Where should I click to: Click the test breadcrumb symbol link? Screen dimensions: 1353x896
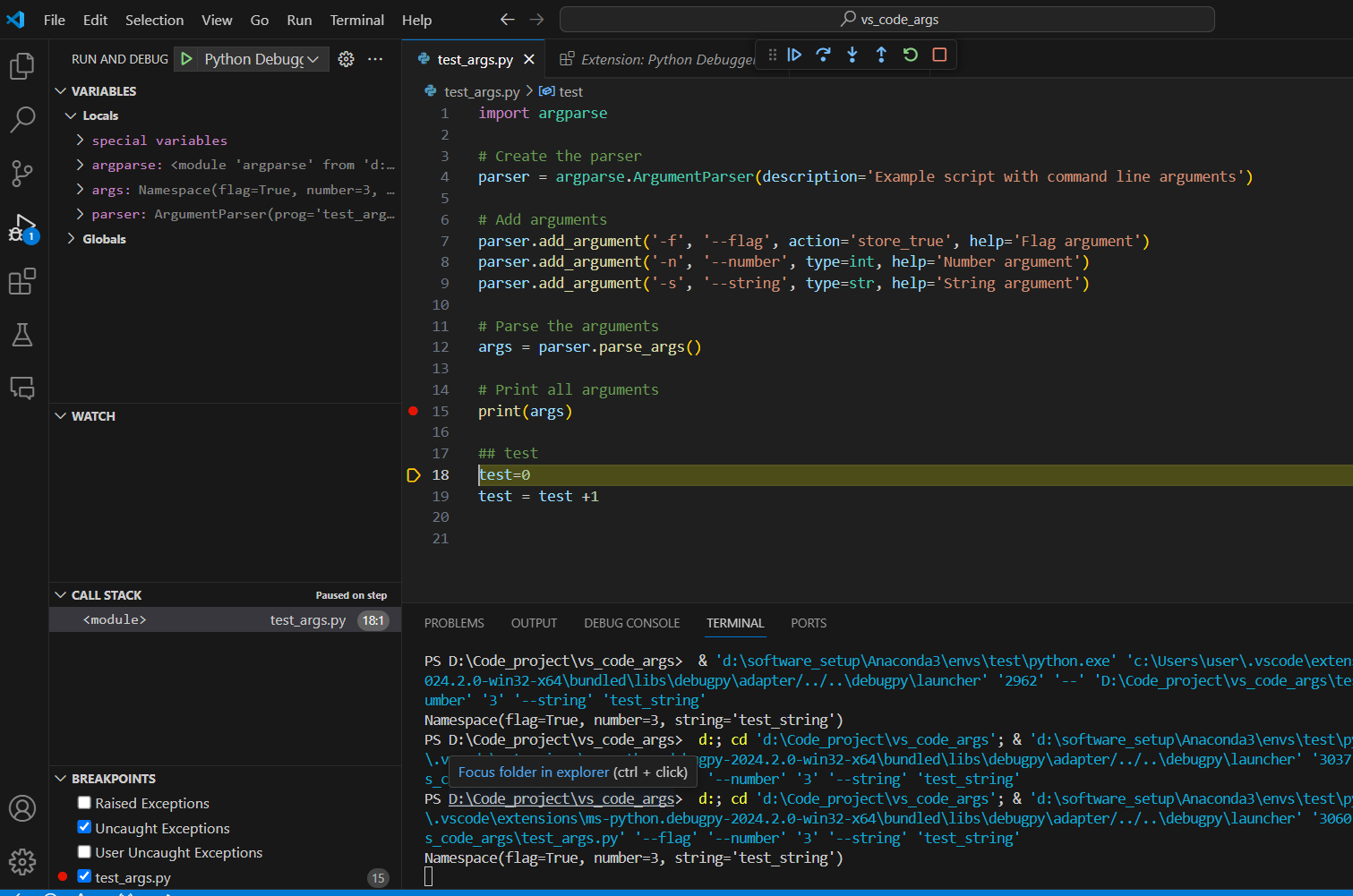[570, 91]
